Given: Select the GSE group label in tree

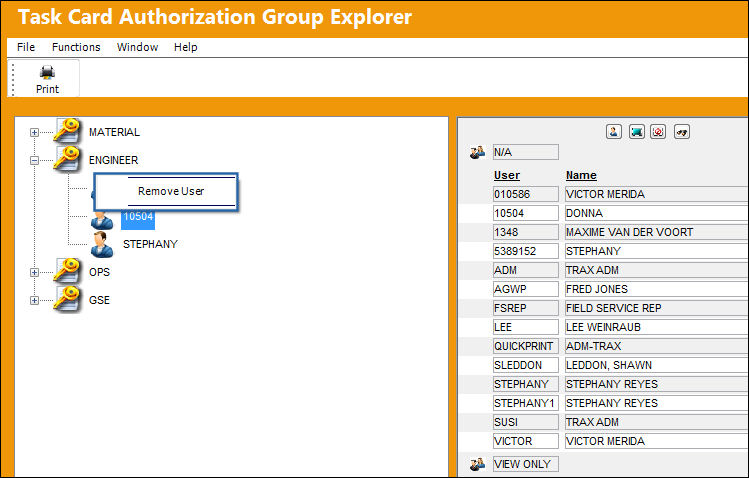Looking at the screenshot, I should (x=99, y=300).
